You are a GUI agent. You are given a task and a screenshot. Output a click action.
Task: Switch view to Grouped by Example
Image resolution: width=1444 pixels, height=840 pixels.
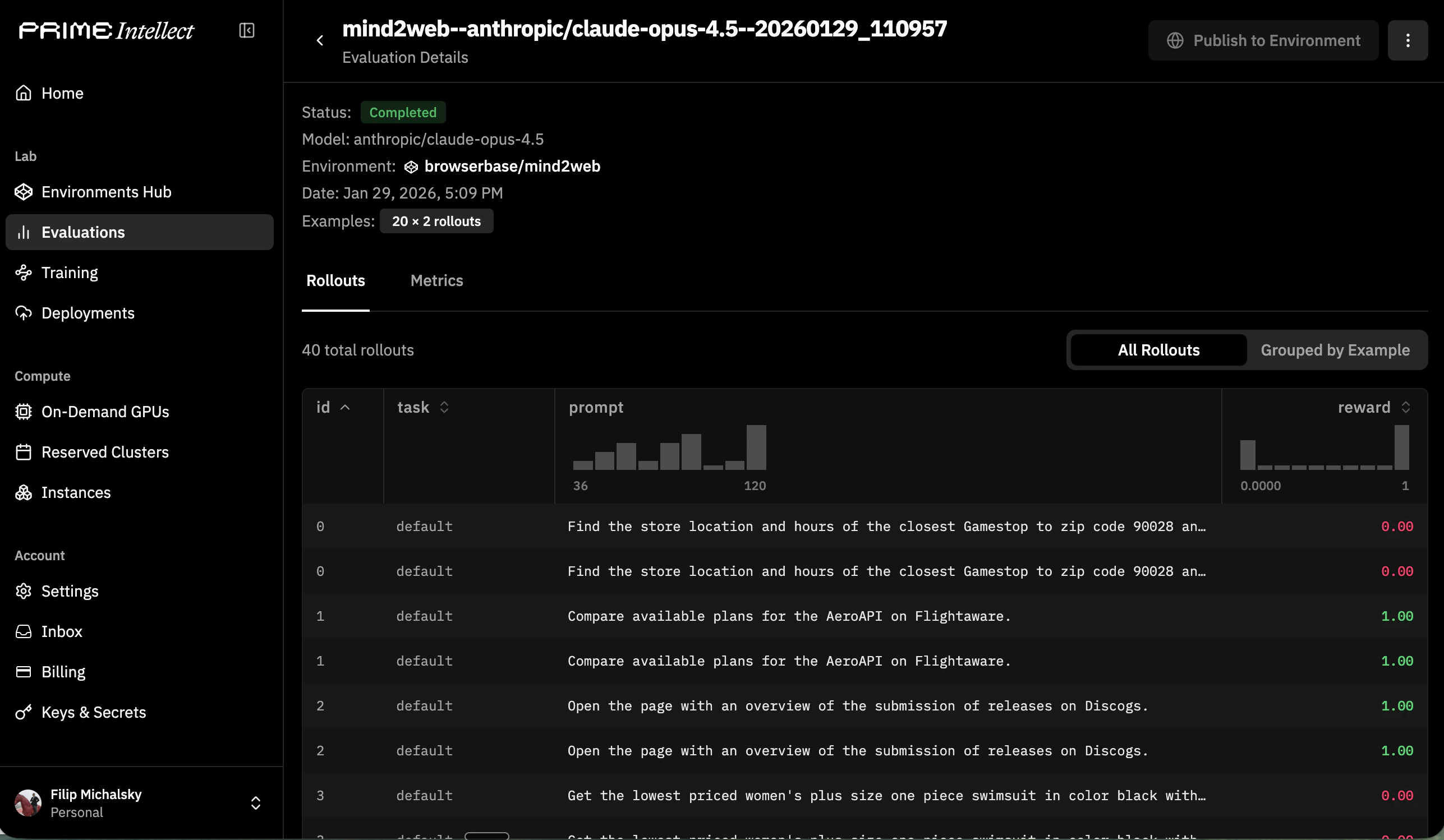[1335, 349]
